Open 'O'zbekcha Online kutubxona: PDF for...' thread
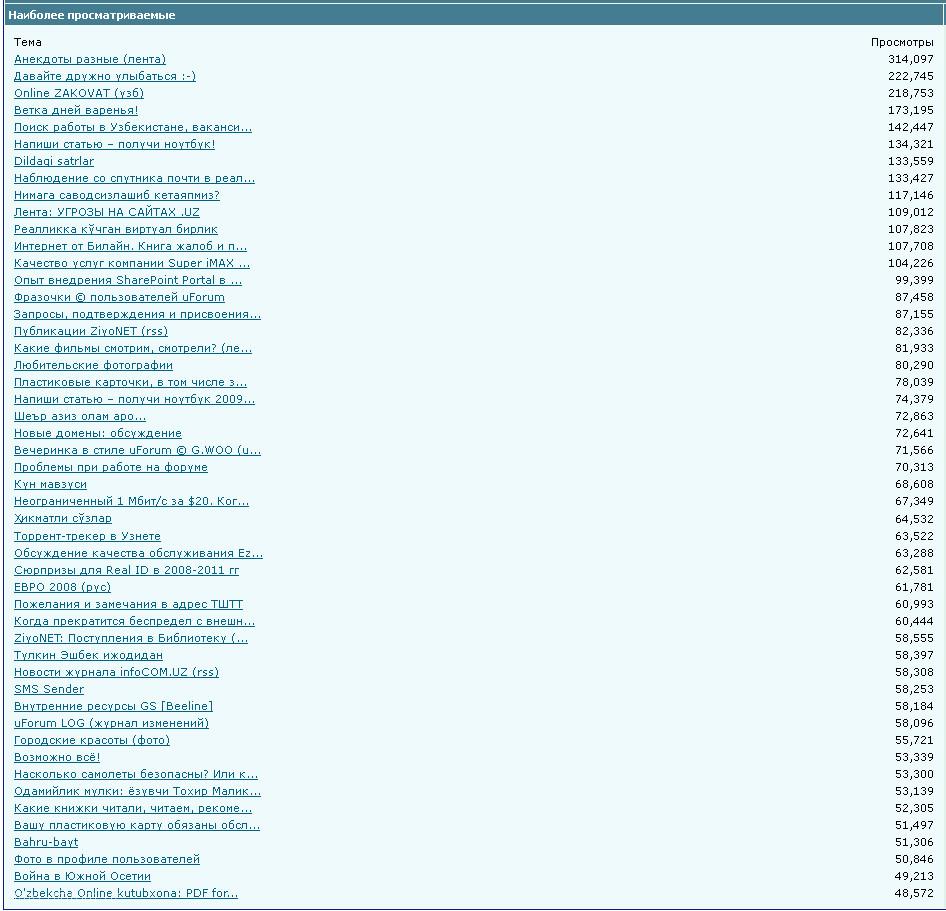This screenshot has height=911, width=946. pyautogui.click(x=126, y=893)
